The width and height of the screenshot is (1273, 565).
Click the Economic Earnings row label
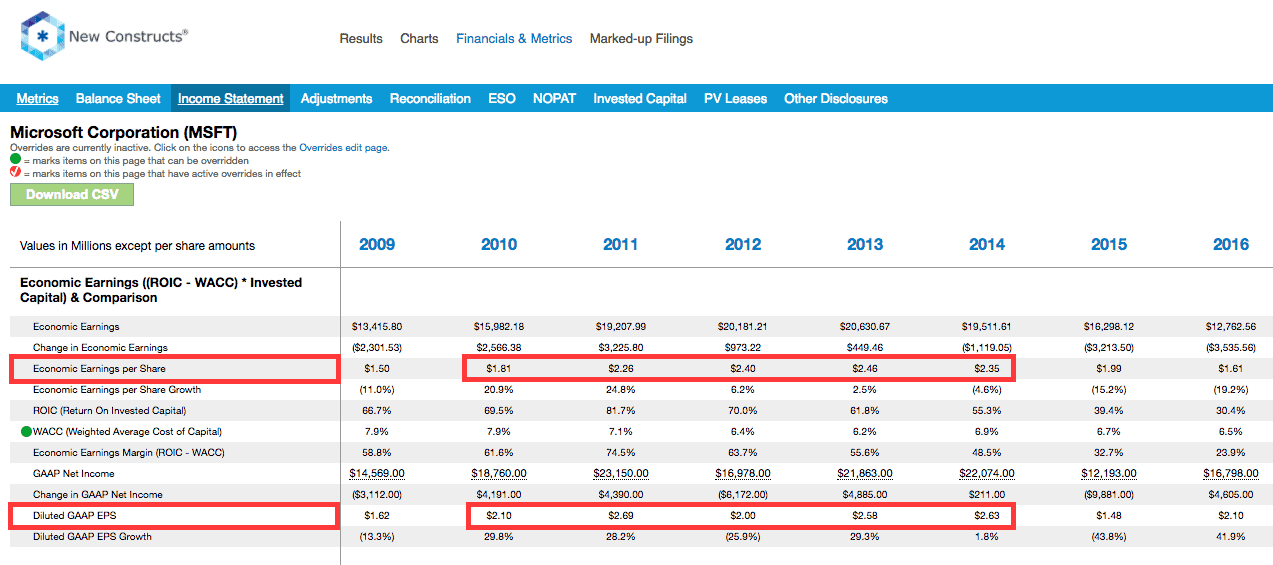(x=76, y=327)
